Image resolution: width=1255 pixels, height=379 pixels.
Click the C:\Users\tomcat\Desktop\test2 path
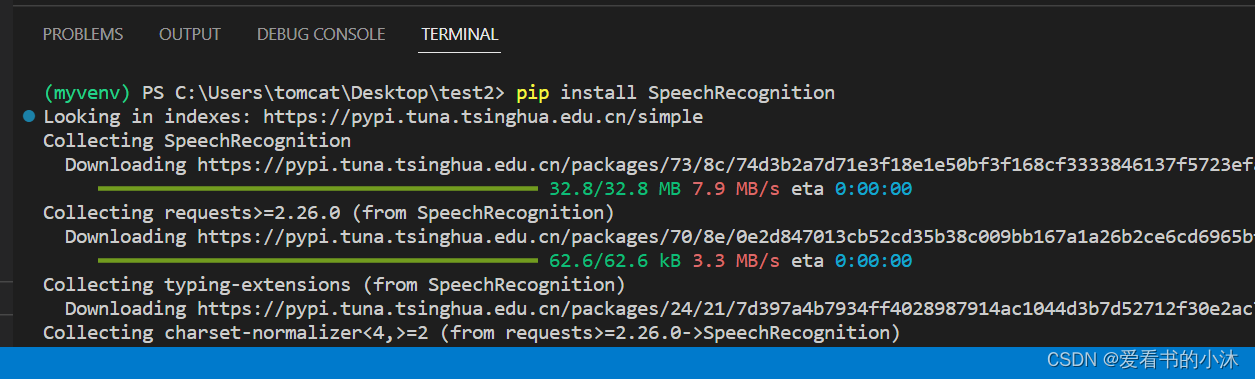[x=335, y=93]
